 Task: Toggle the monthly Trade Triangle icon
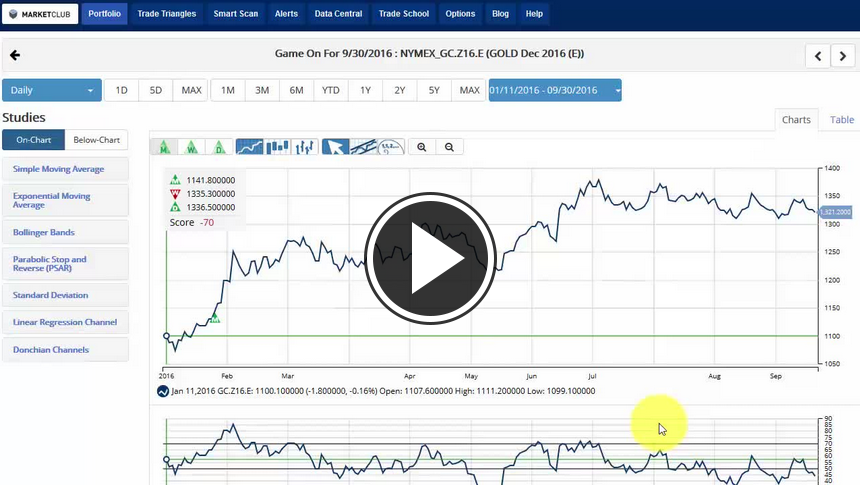click(x=164, y=147)
